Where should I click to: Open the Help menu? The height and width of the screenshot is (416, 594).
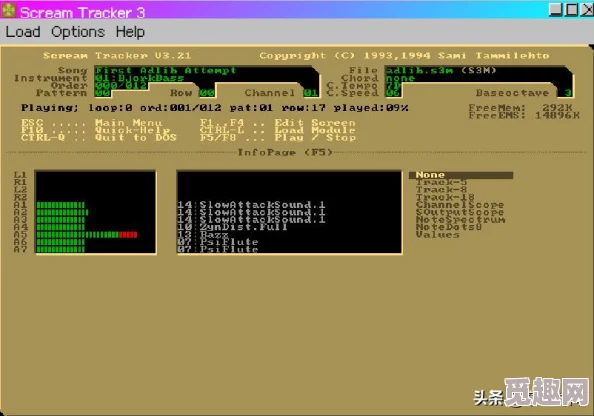pyautogui.click(x=130, y=32)
